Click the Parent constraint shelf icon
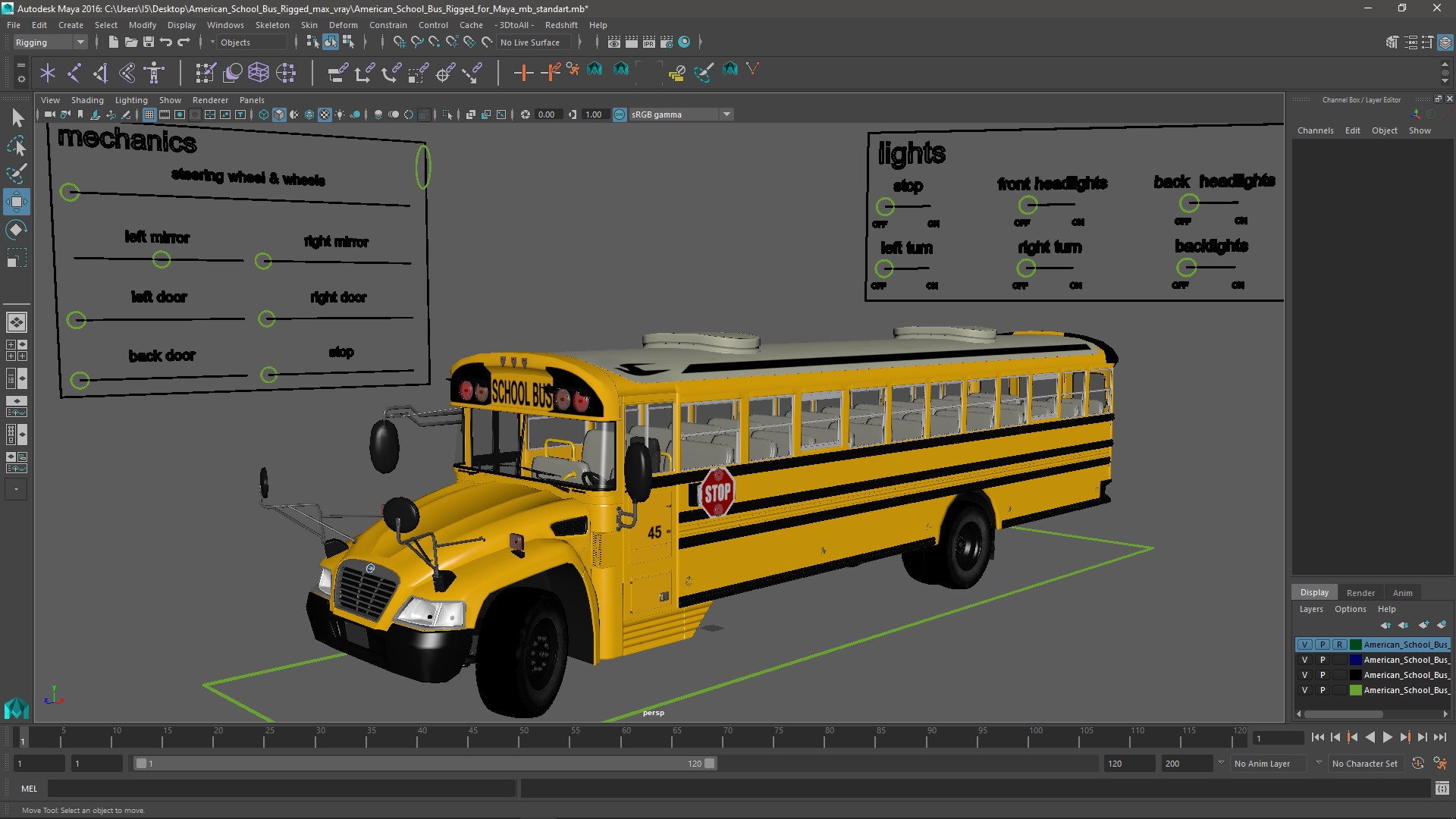 [337, 73]
